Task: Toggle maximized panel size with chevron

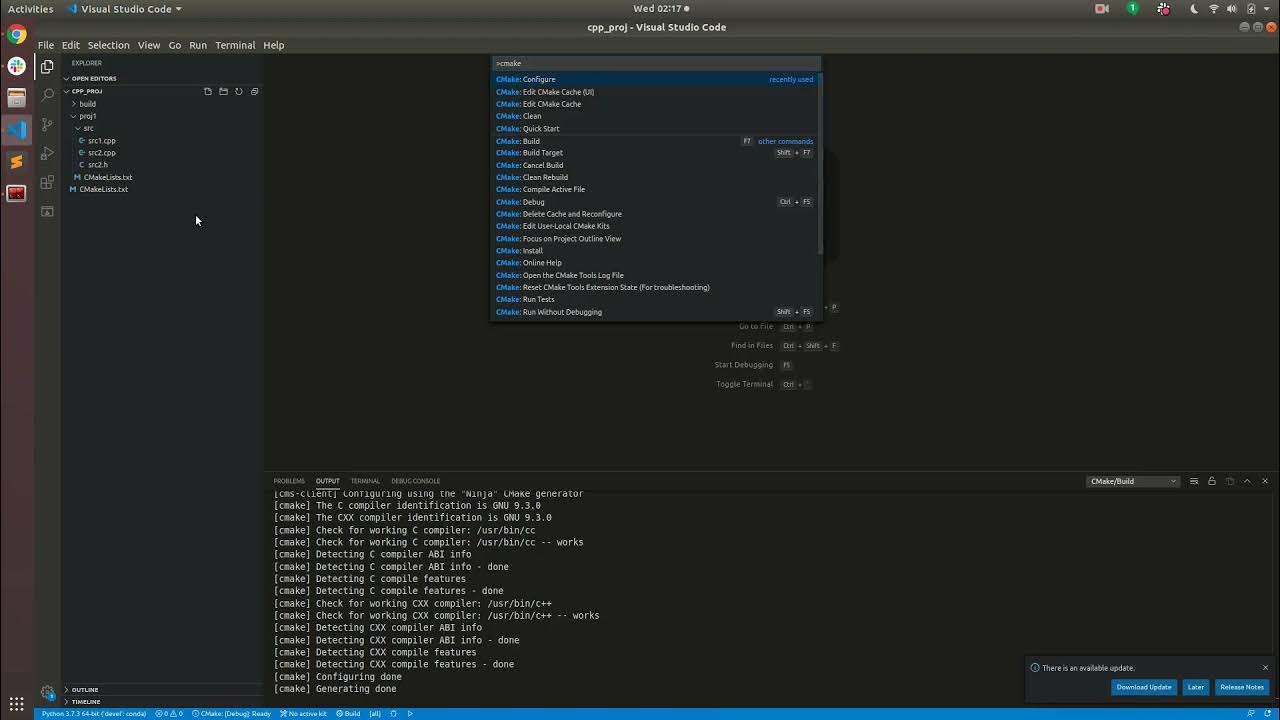Action: [x=1246, y=481]
